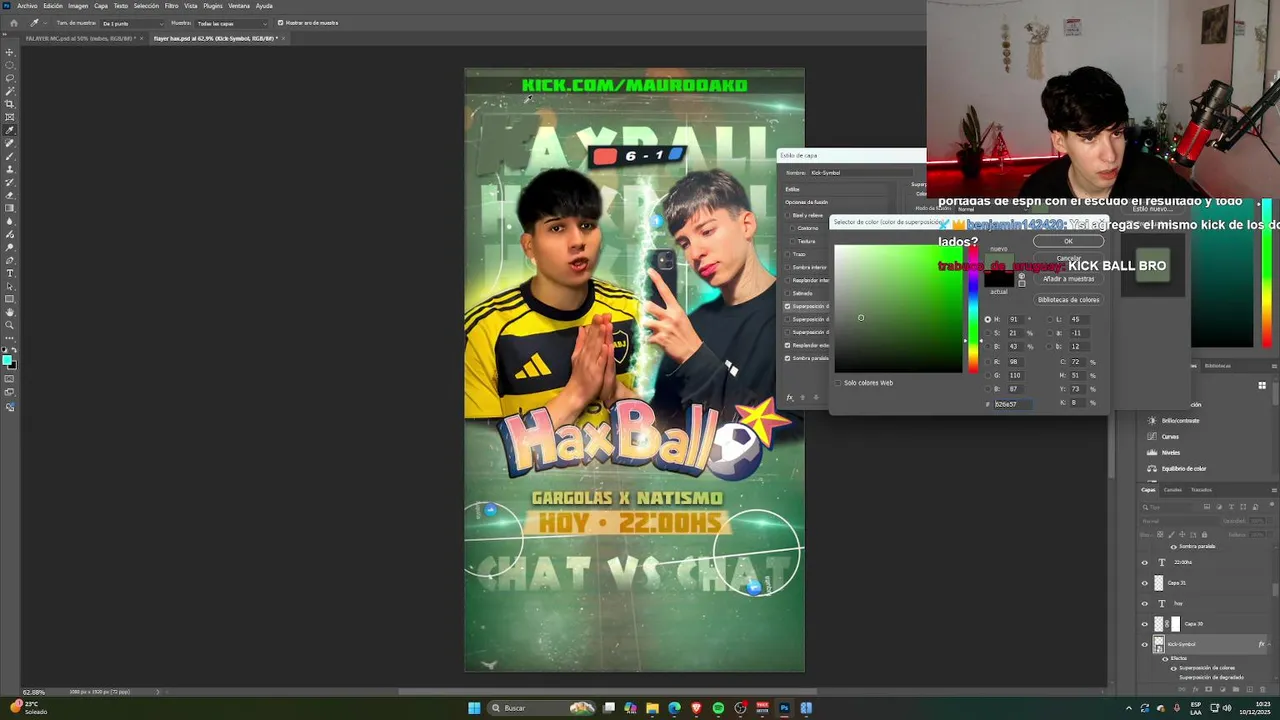
Task: Open the layer blend mode Normal dropdown
Action: pyautogui.click(x=1178, y=521)
